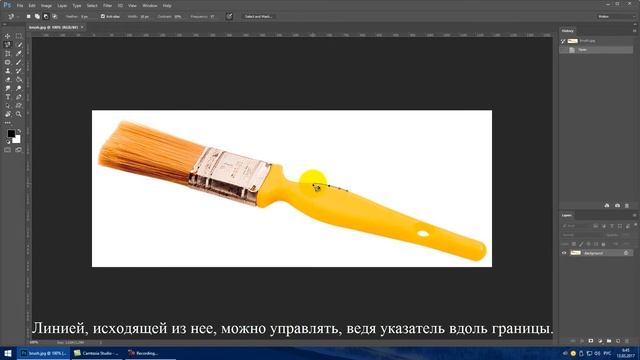Open the Windows Start menu
The height and width of the screenshot is (360, 640).
[x=8, y=353]
